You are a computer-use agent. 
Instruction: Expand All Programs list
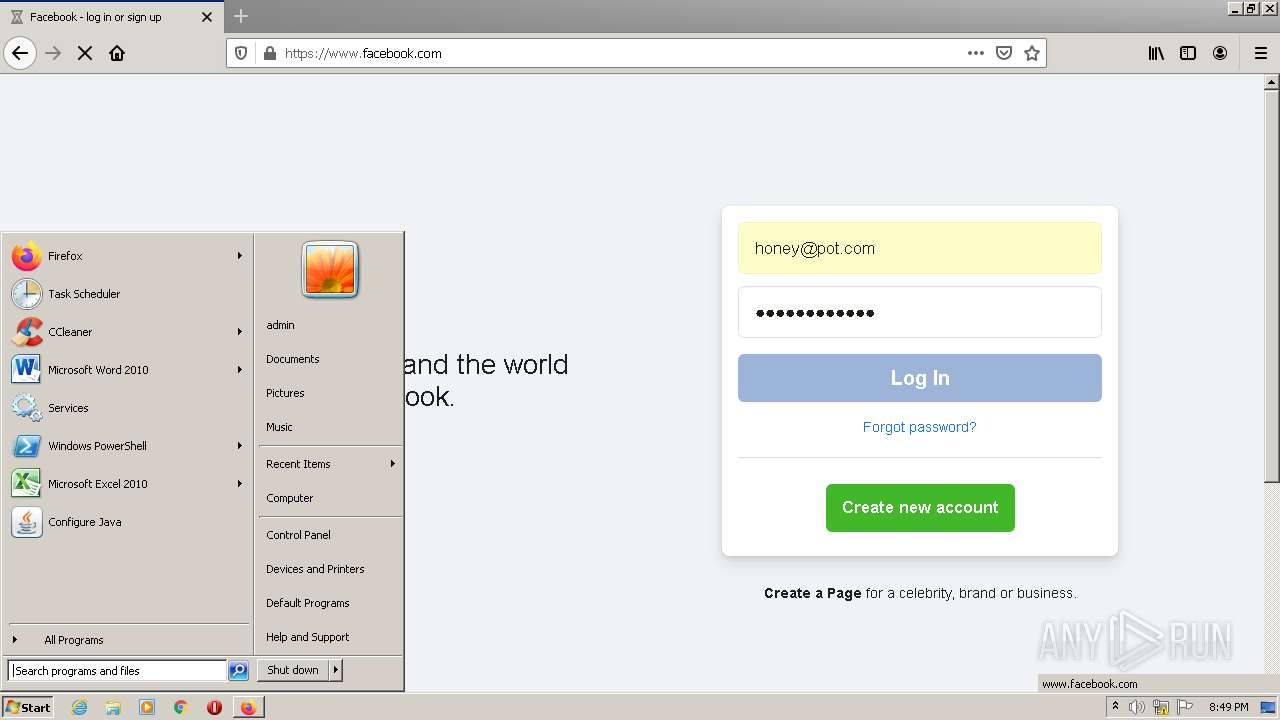(127, 640)
